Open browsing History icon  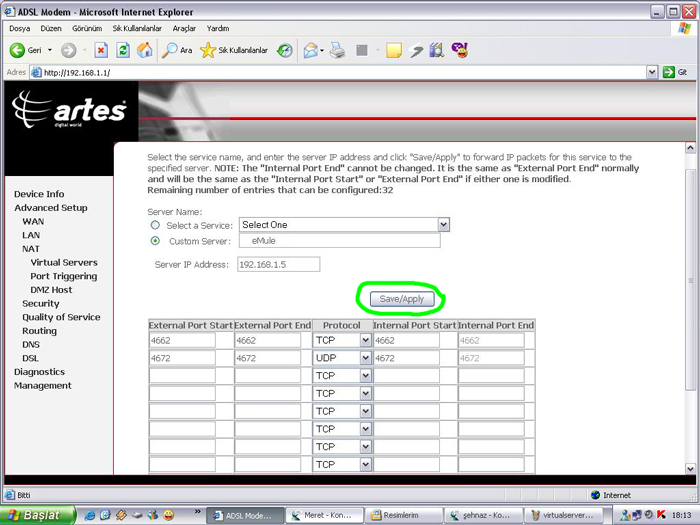pos(284,50)
